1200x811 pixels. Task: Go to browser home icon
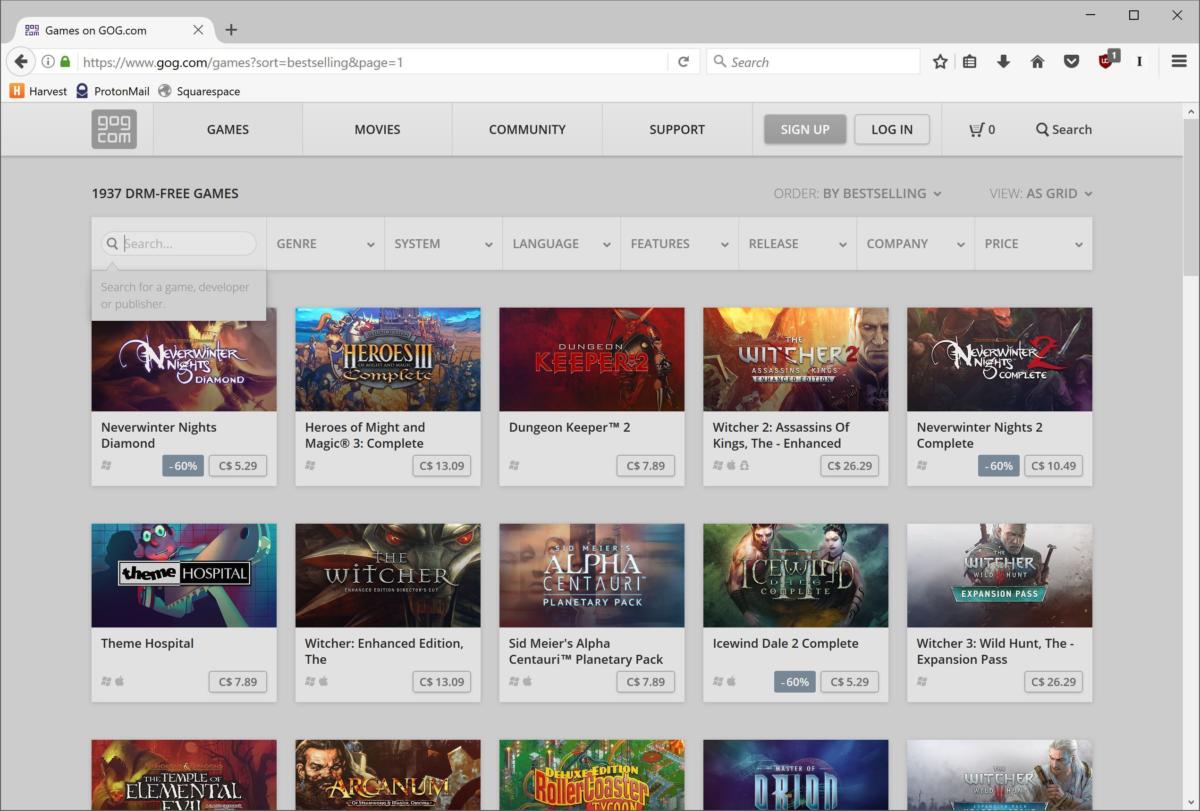(1037, 62)
